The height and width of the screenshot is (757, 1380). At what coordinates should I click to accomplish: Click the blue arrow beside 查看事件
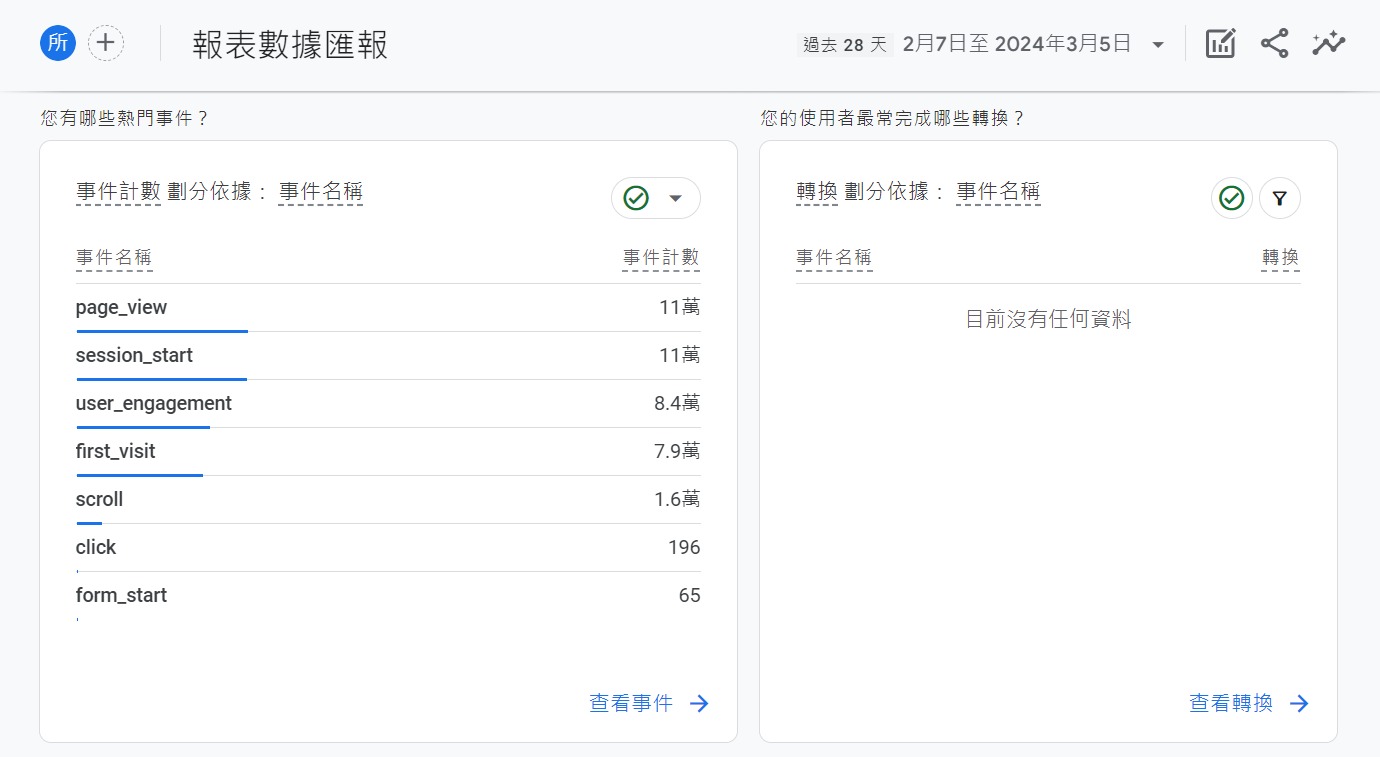tap(699, 703)
